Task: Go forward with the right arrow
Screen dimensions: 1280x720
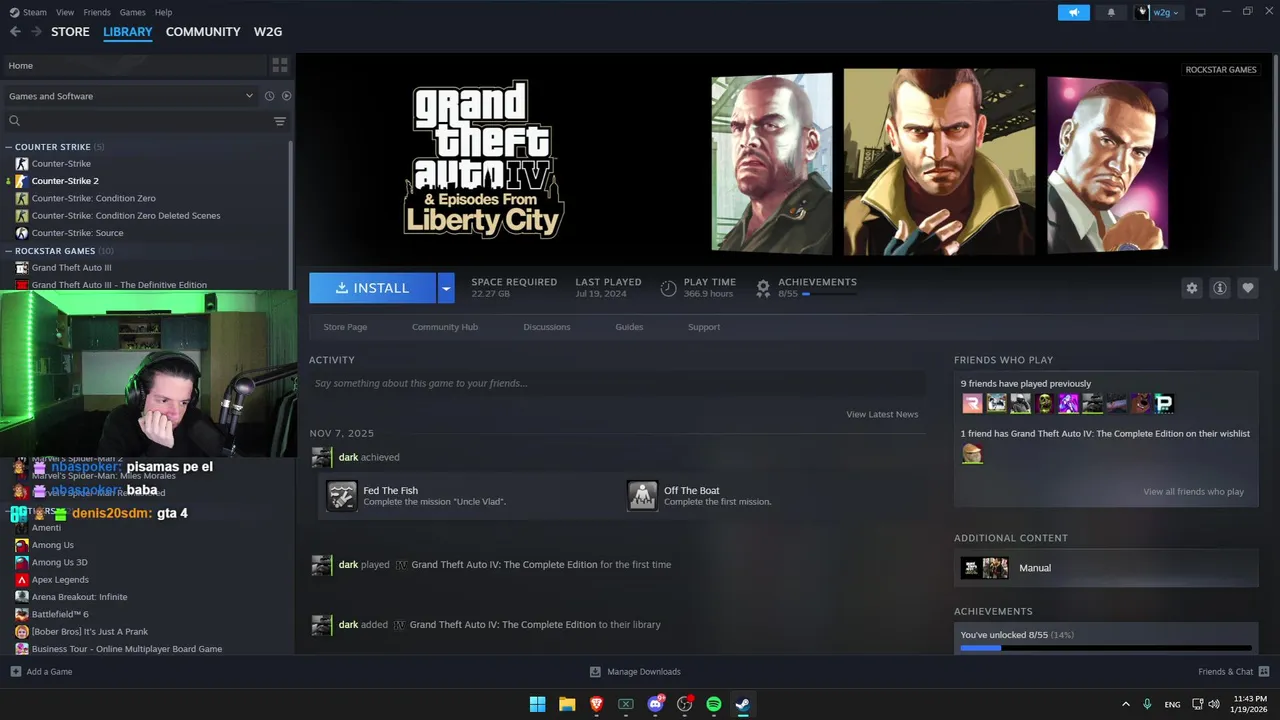Action: coord(36,32)
